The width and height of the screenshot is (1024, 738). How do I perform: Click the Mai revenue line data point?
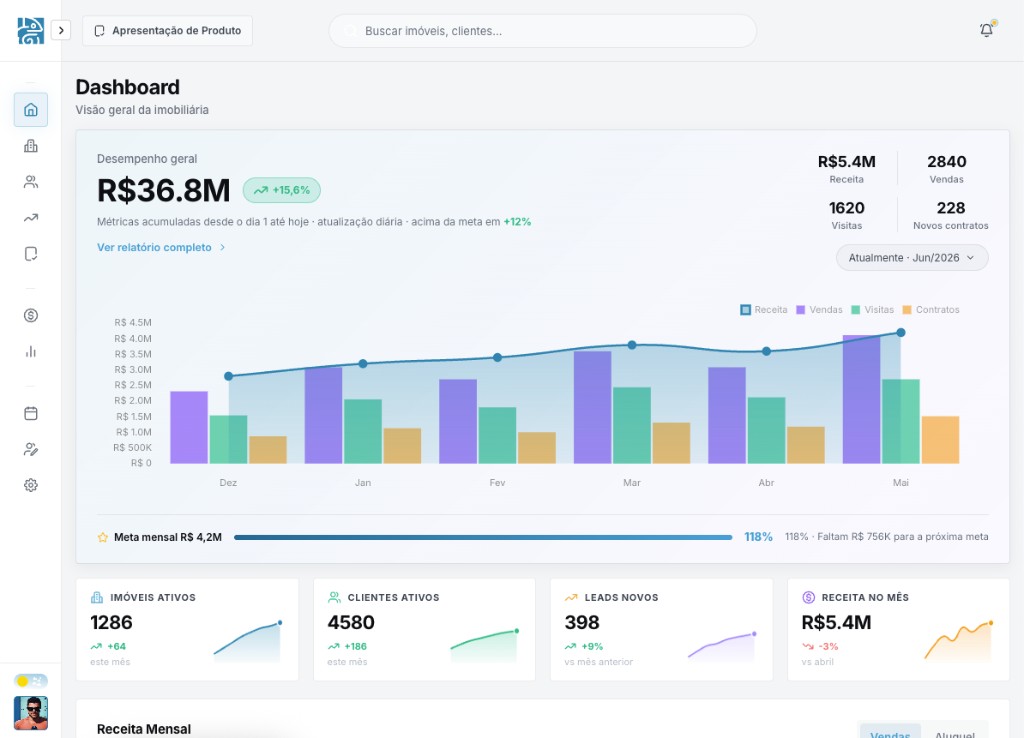(x=901, y=332)
